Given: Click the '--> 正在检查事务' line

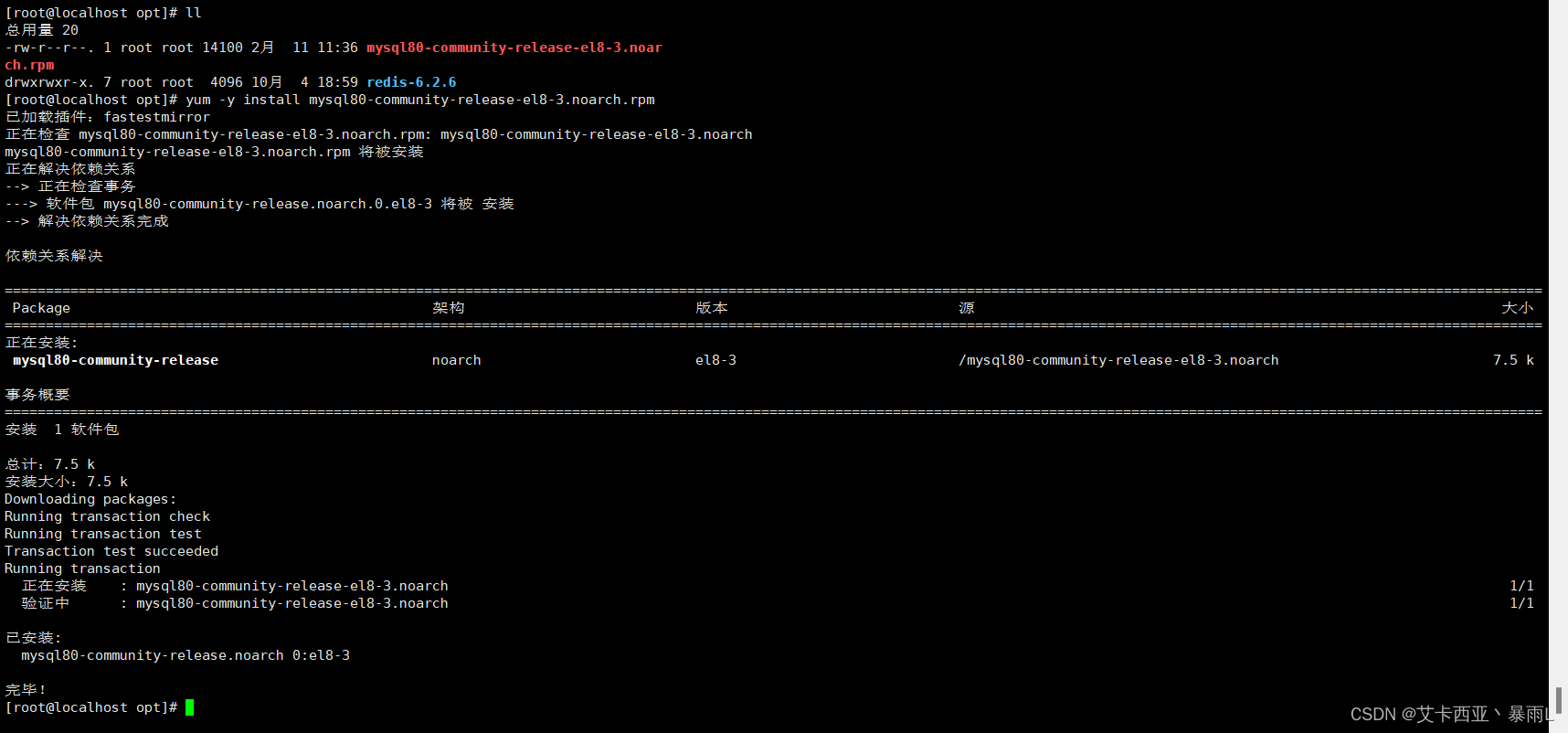Looking at the screenshot, I should coord(70,186).
